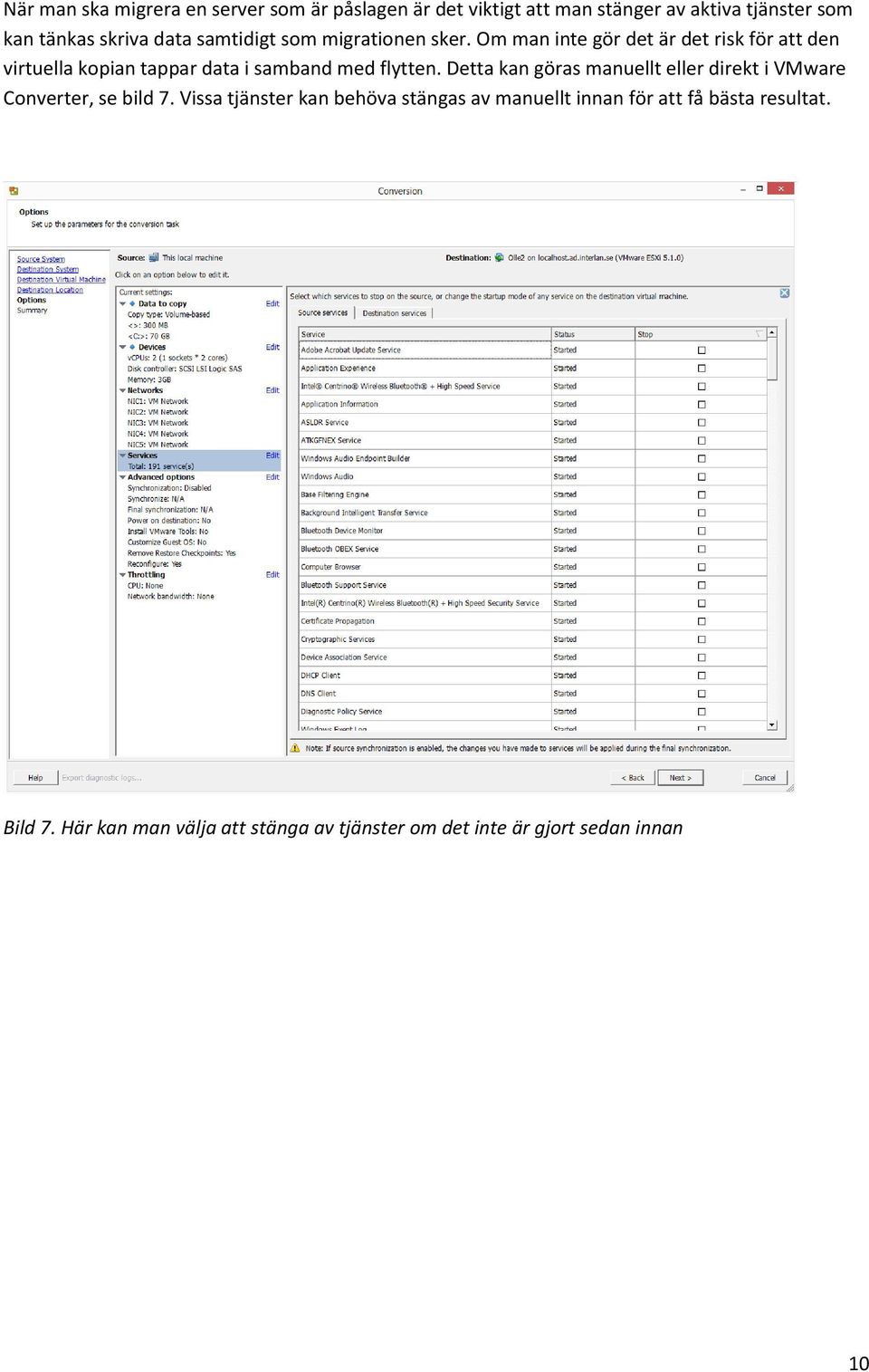869x1372 pixels.
Task: Go to Destination Location step
Action: 50,290
